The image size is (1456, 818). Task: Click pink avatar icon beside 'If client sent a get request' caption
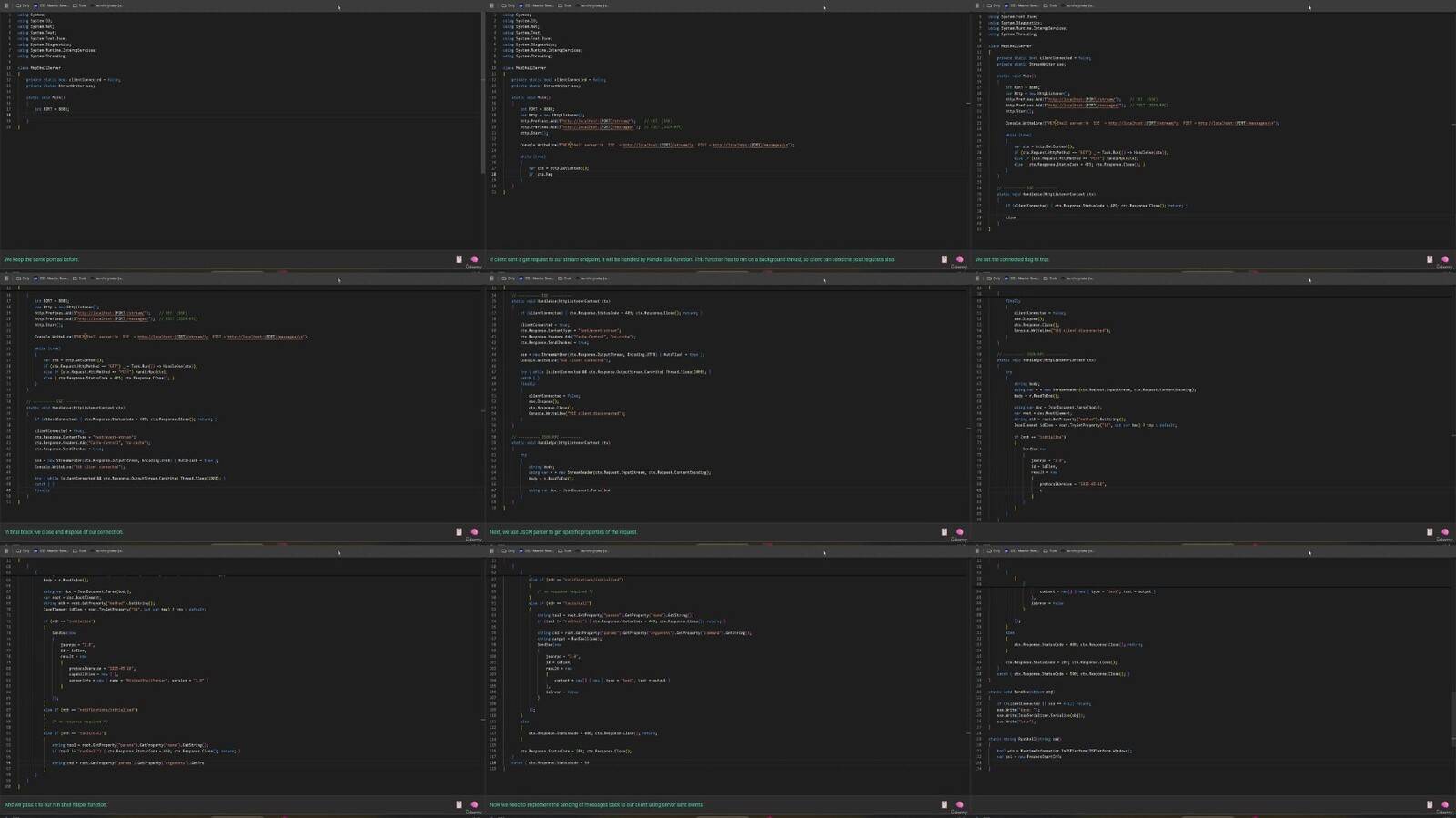[x=959, y=259]
